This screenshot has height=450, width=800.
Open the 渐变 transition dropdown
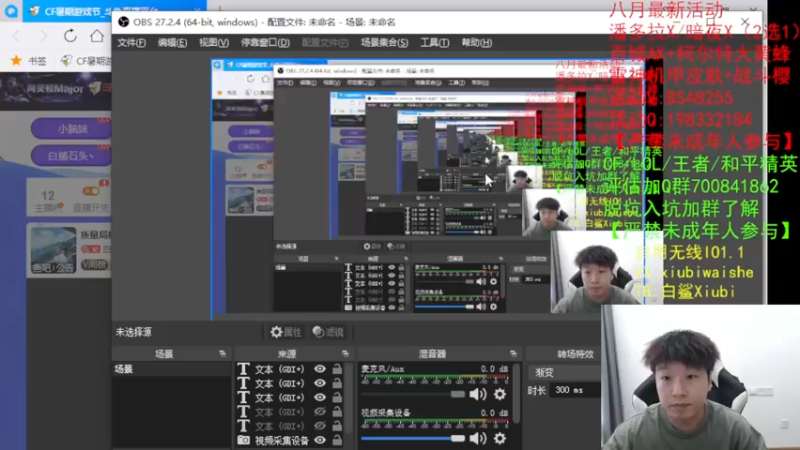564,372
